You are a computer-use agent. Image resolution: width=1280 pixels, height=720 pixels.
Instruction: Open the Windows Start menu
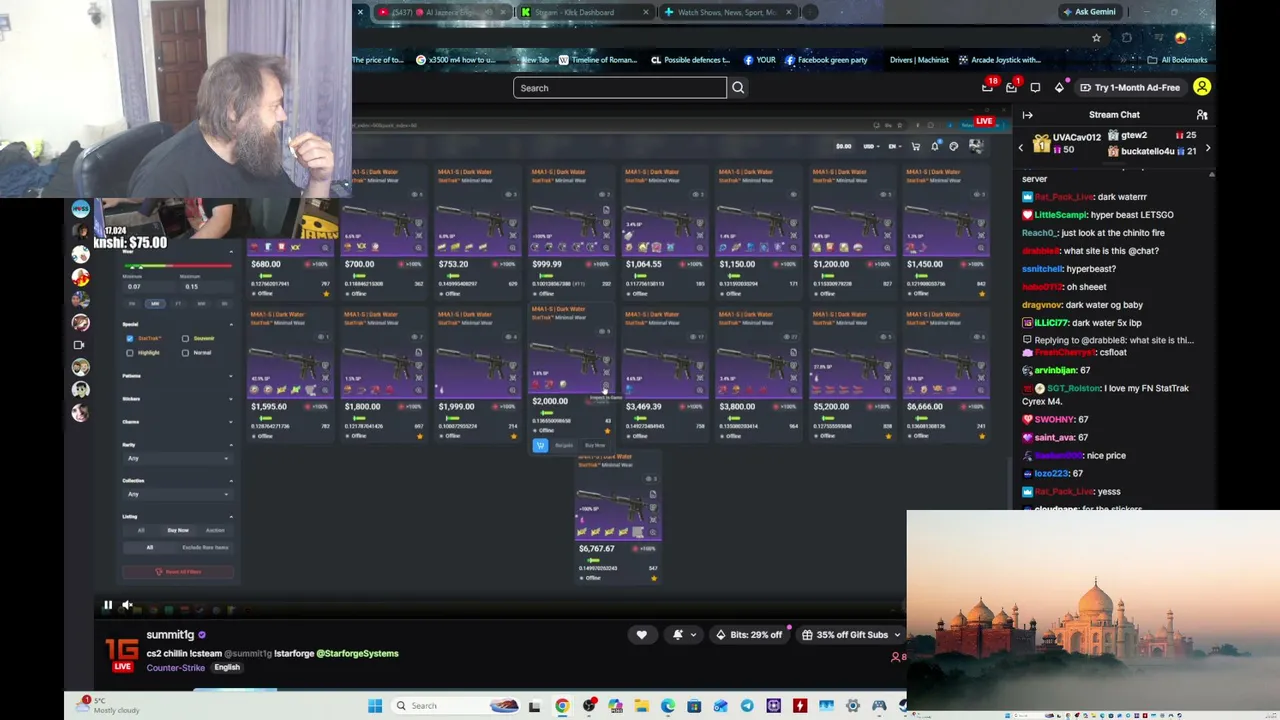coord(375,706)
